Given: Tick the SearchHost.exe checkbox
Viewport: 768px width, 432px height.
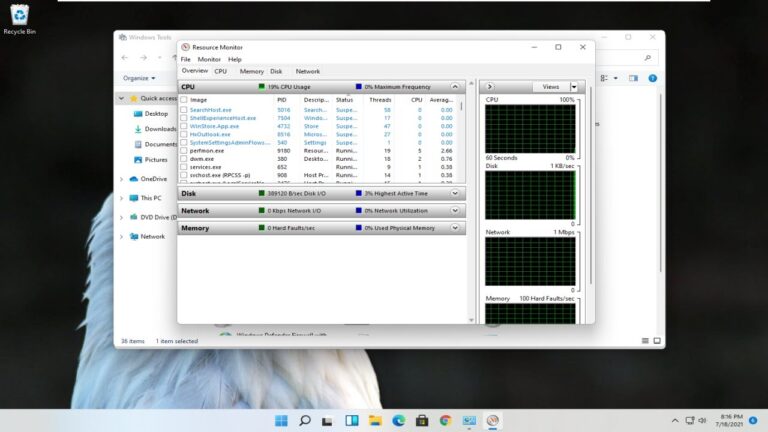Looking at the screenshot, I should click(x=184, y=110).
